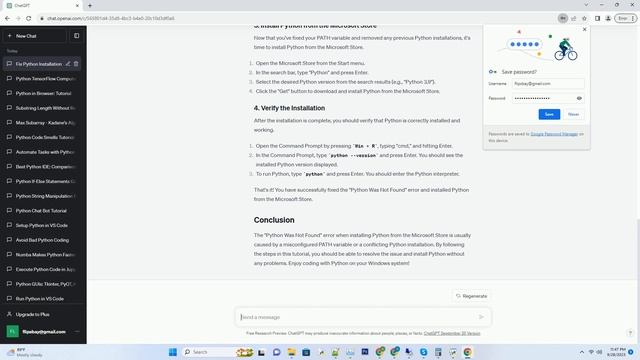Viewport: 640px width, 360px height.
Task: Show hidden system tray icons
Action: [x=582, y=352]
